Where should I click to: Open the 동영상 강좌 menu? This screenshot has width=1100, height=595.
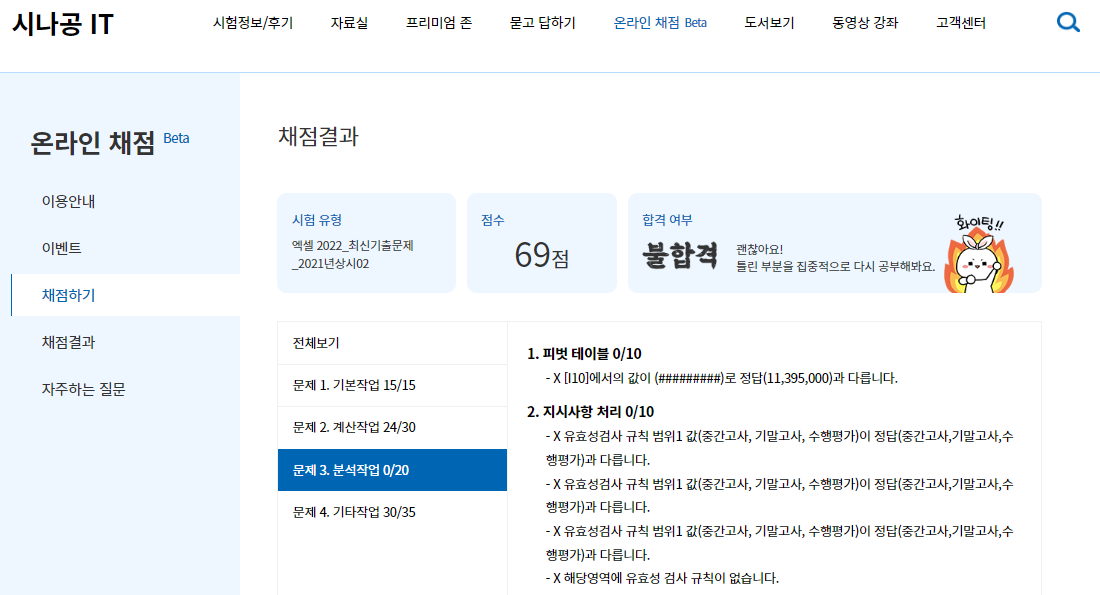pyautogui.click(x=865, y=23)
